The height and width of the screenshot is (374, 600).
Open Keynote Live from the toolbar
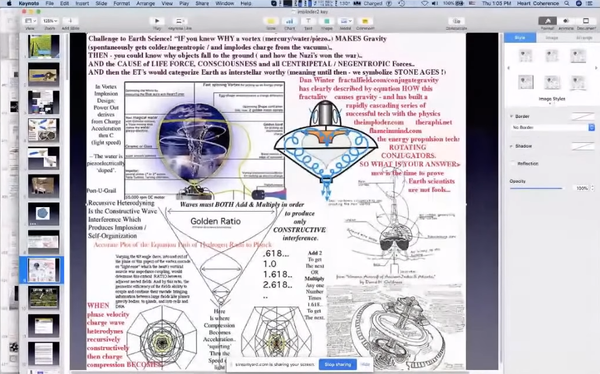[179, 21]
